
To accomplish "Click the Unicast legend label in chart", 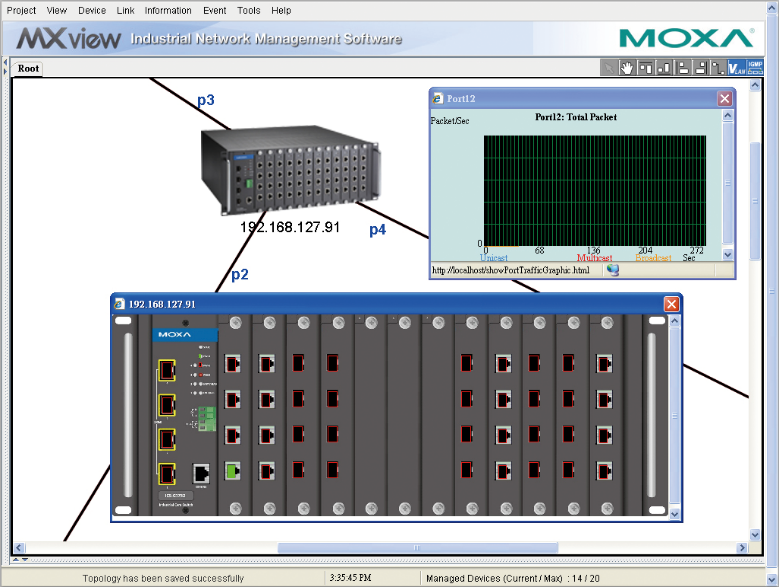I will [x=494, y=258].
